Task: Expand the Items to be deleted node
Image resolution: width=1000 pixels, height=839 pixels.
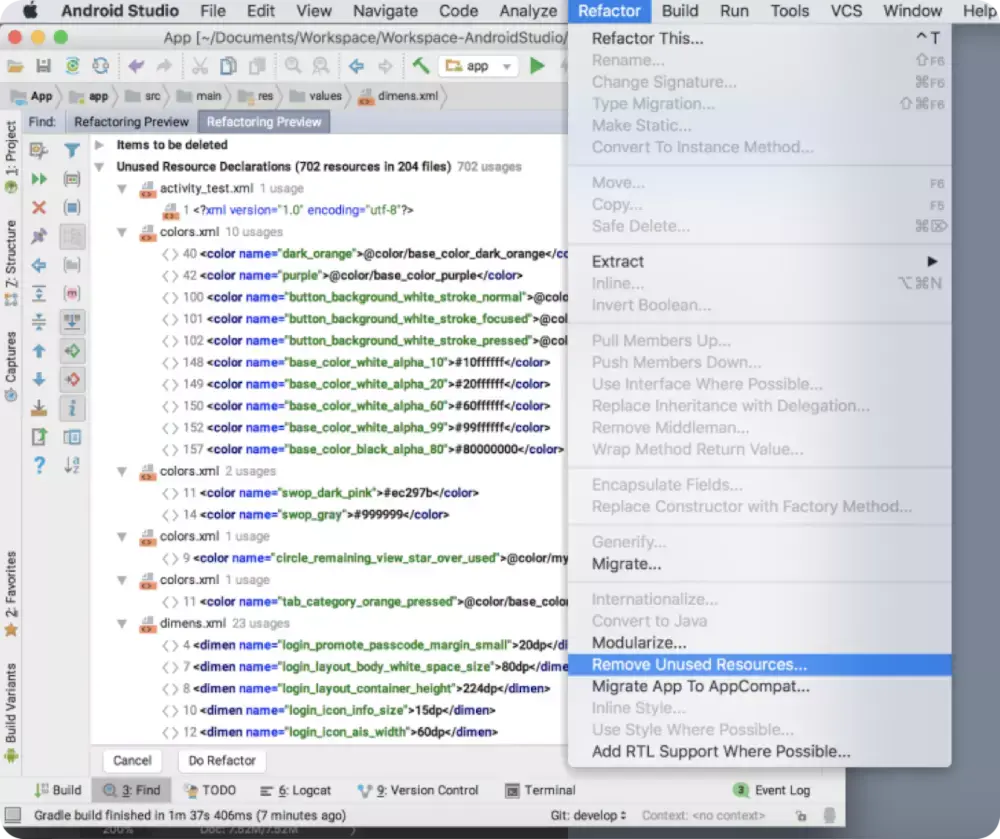Action: [x=99, y=145]
